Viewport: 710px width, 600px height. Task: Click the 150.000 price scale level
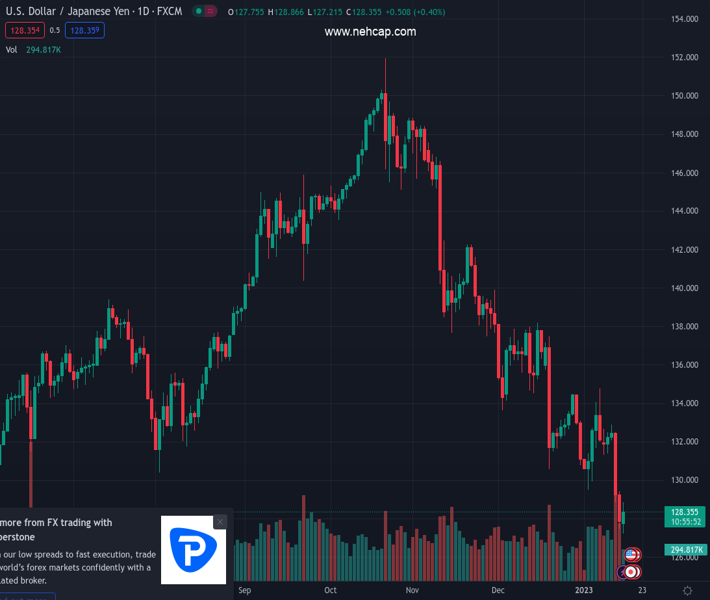(684, 96)
